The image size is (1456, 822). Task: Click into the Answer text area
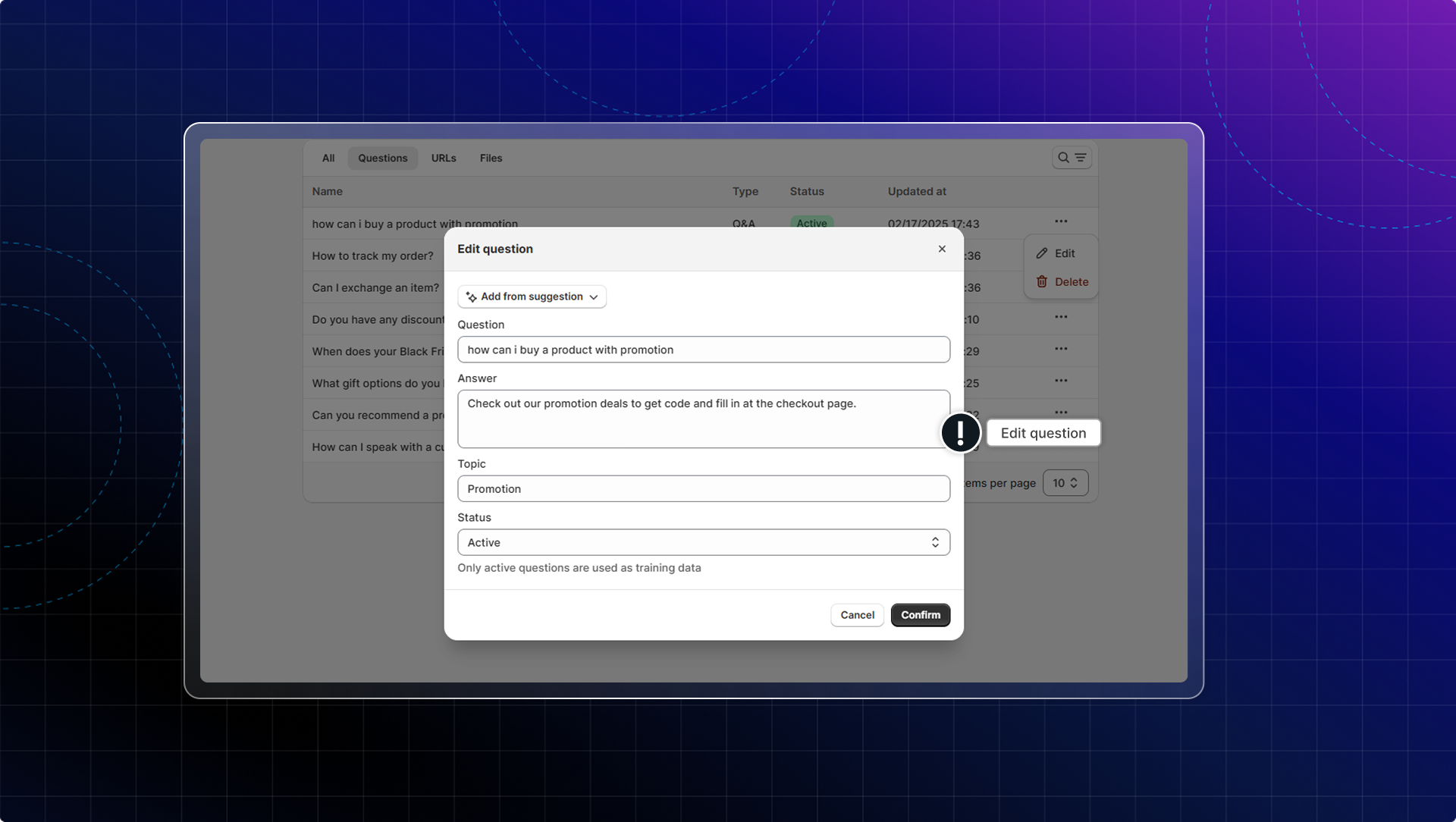(703, 419)
